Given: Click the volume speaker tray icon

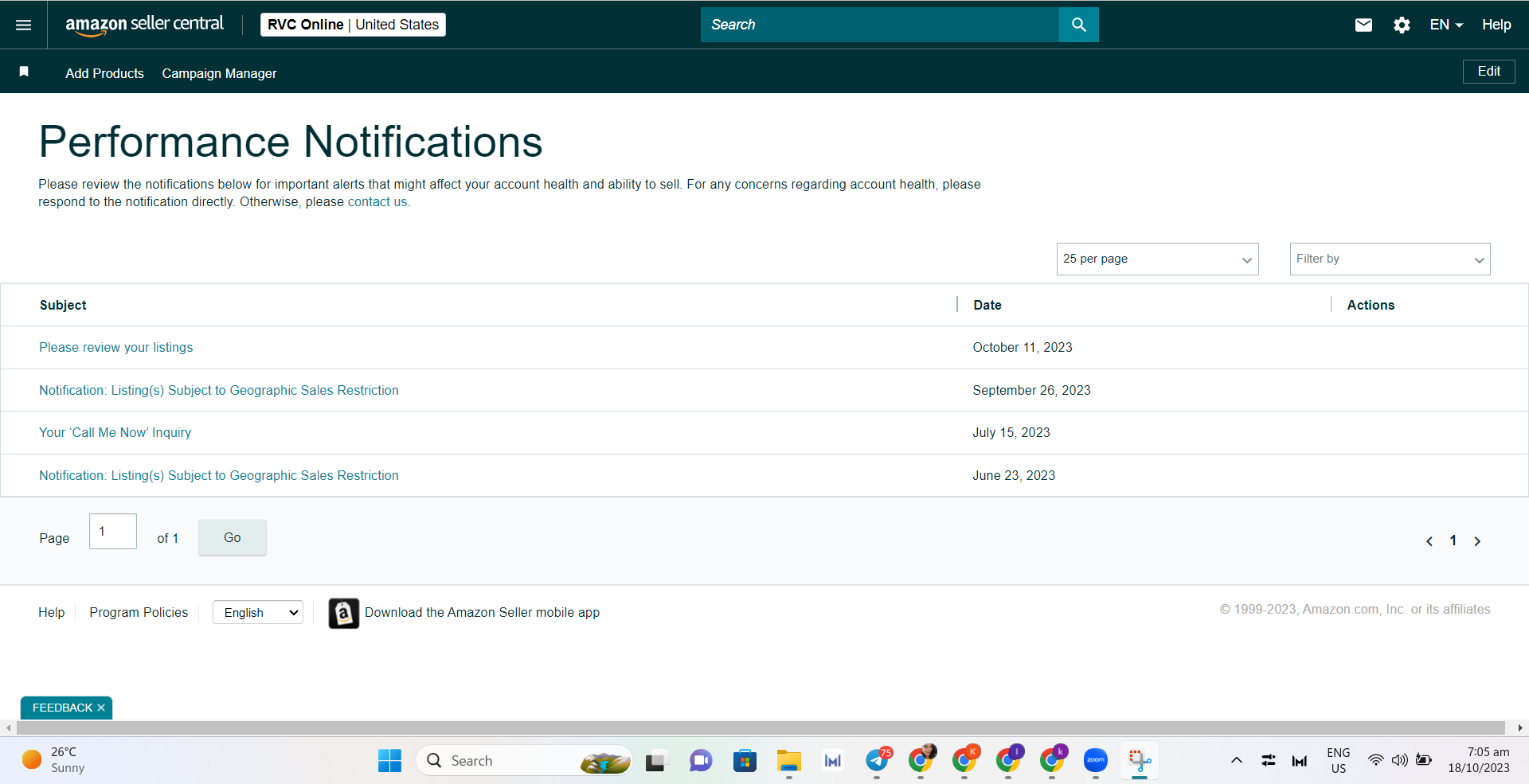Looking at the screenshot, I should point(1399,760).
